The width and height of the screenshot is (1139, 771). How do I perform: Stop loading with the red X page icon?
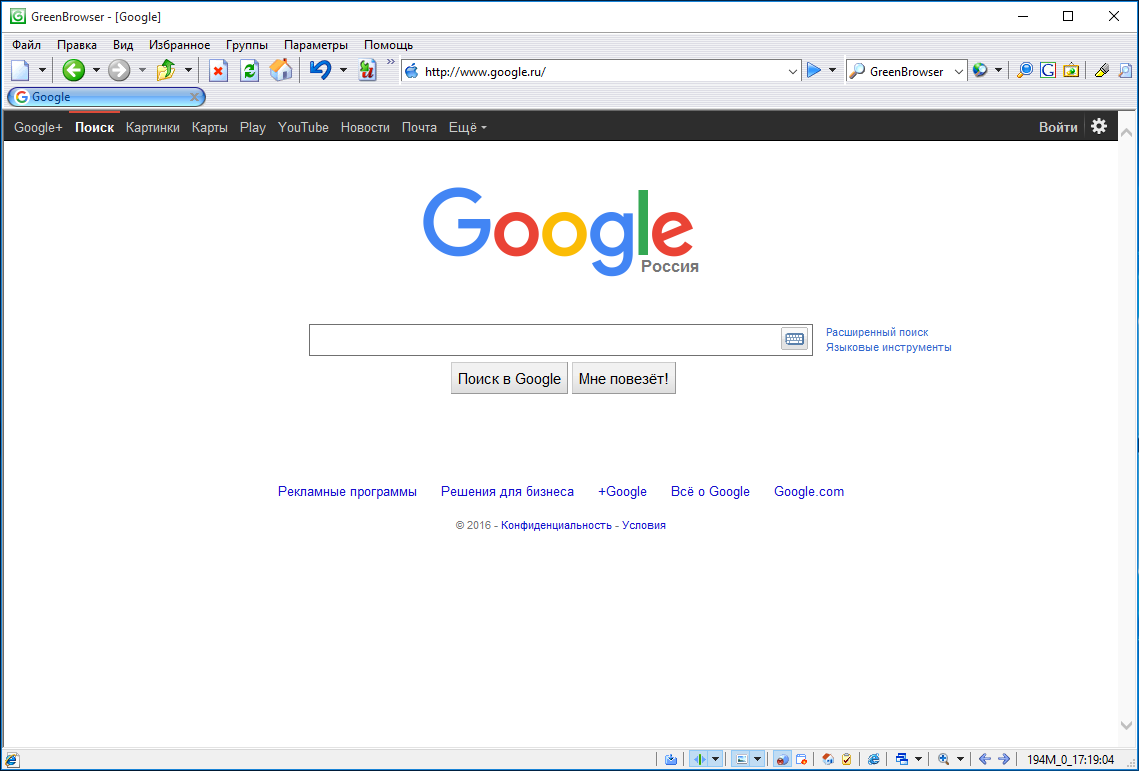218,70
